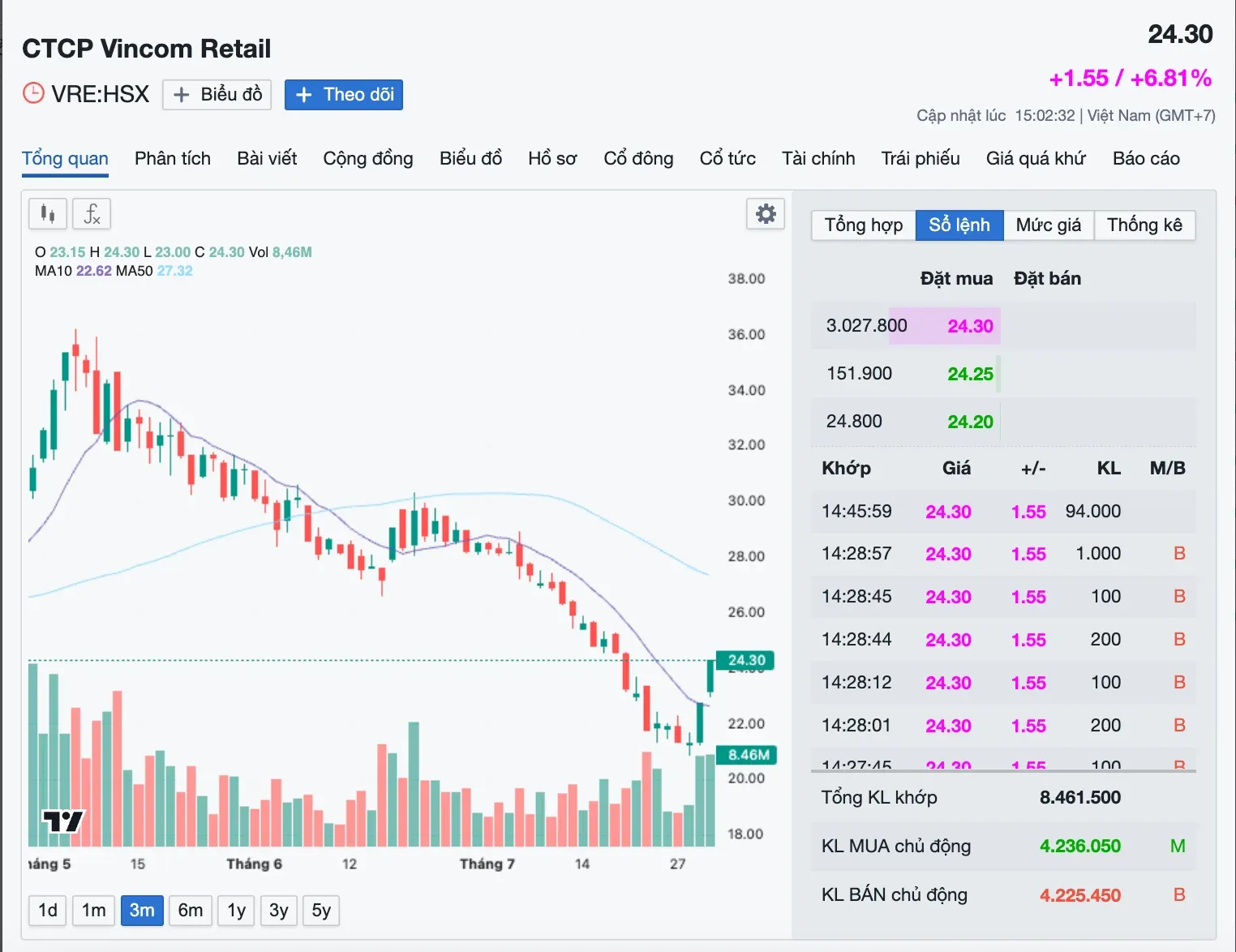
Task: Click the 24.30 price label on chart axis
Action: (x=745, y=660)
